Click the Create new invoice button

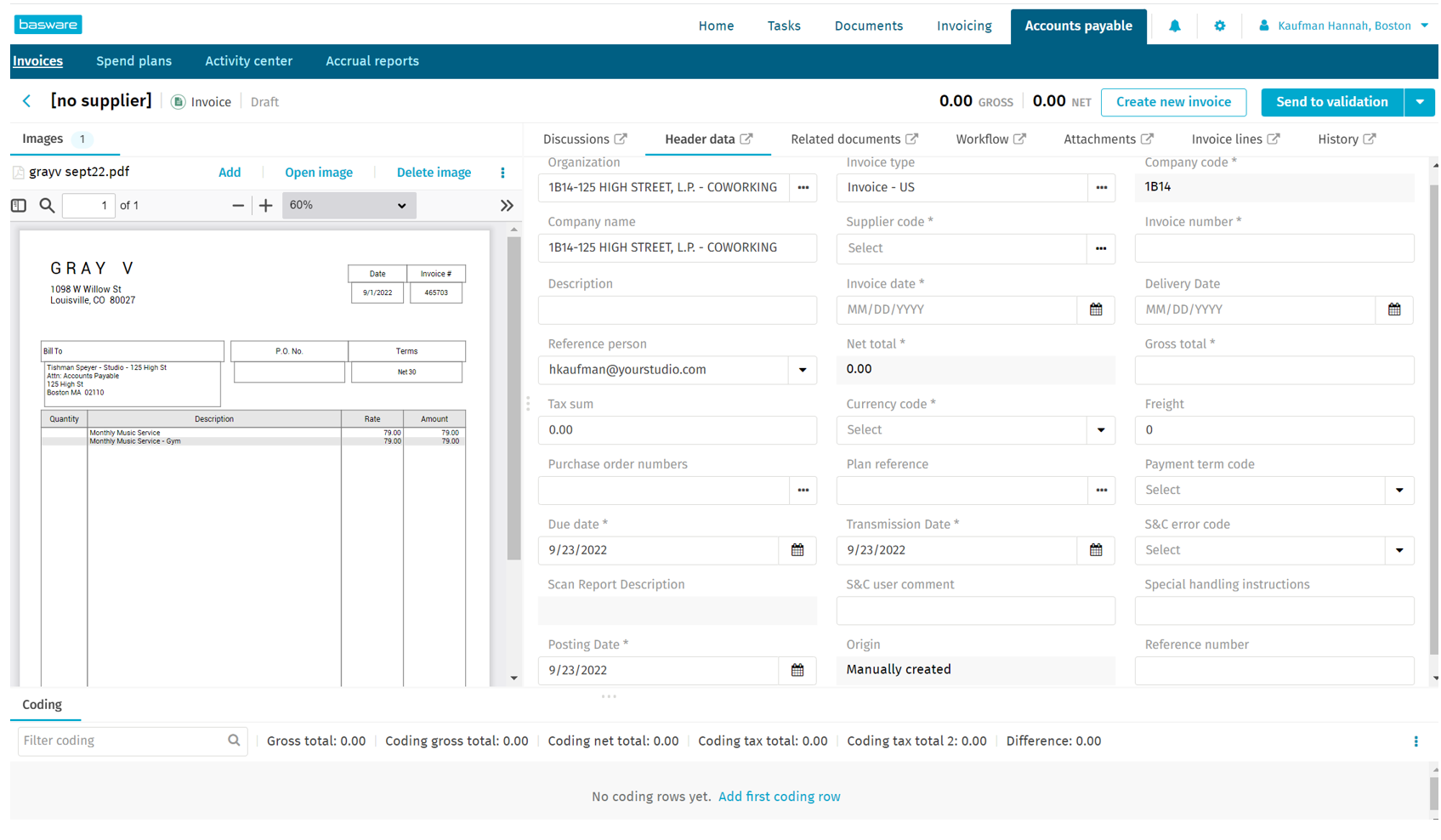tap(1173, 102)
